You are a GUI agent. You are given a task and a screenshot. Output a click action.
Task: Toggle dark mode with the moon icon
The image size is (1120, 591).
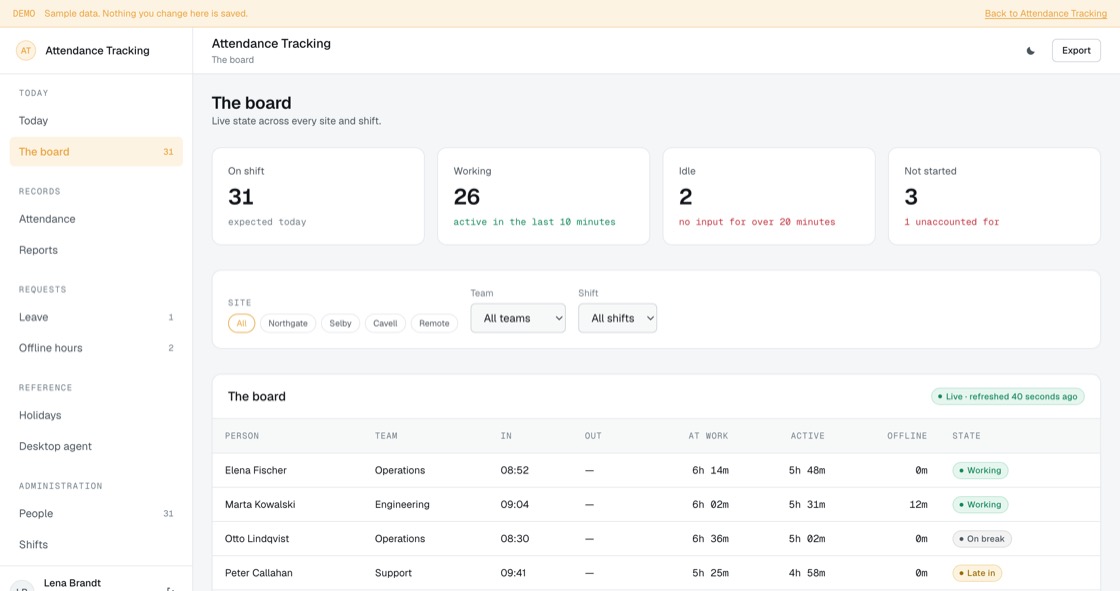(x=1031, y=51)
